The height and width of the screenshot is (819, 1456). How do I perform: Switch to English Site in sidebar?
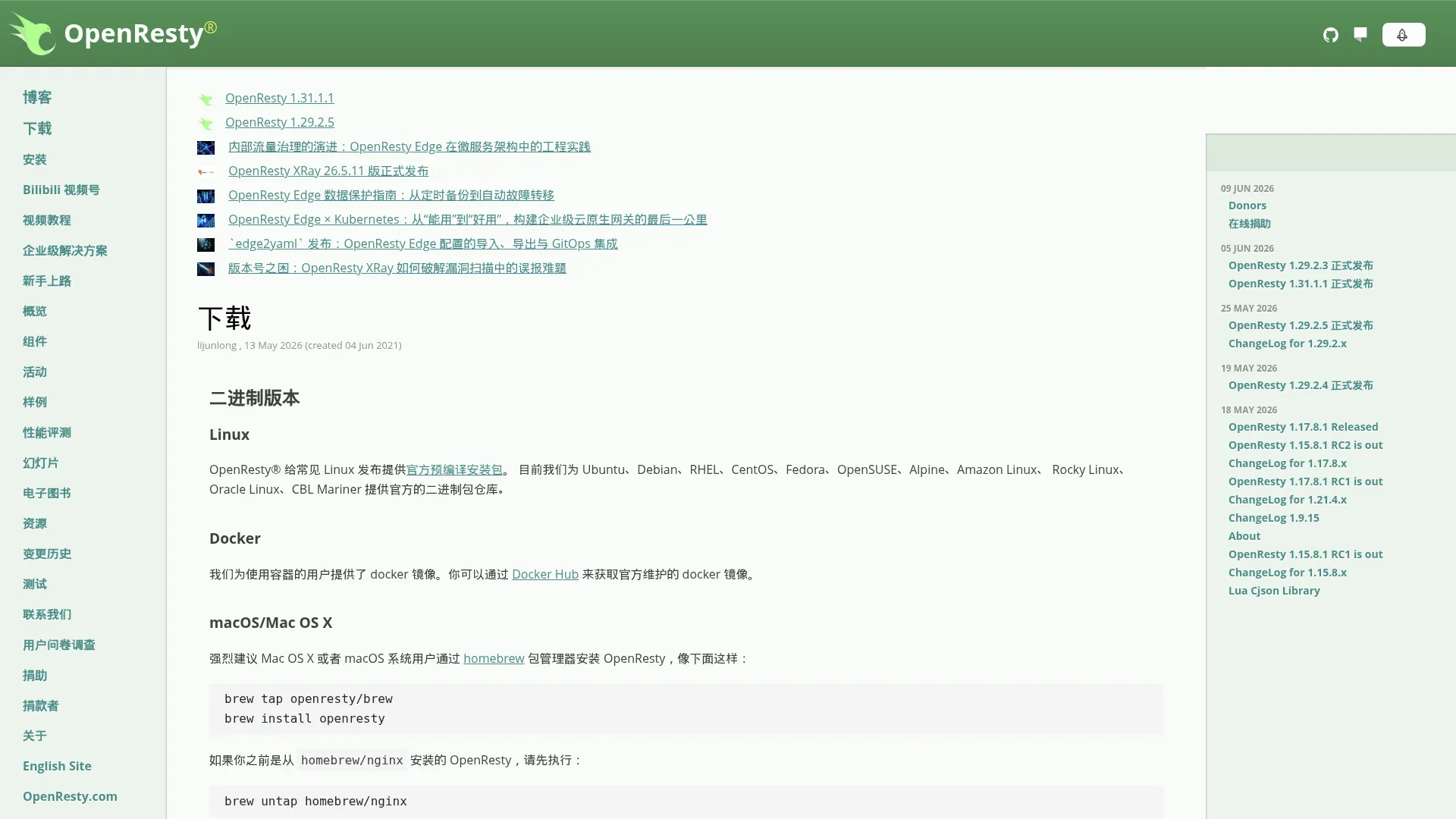pos(57,766)
